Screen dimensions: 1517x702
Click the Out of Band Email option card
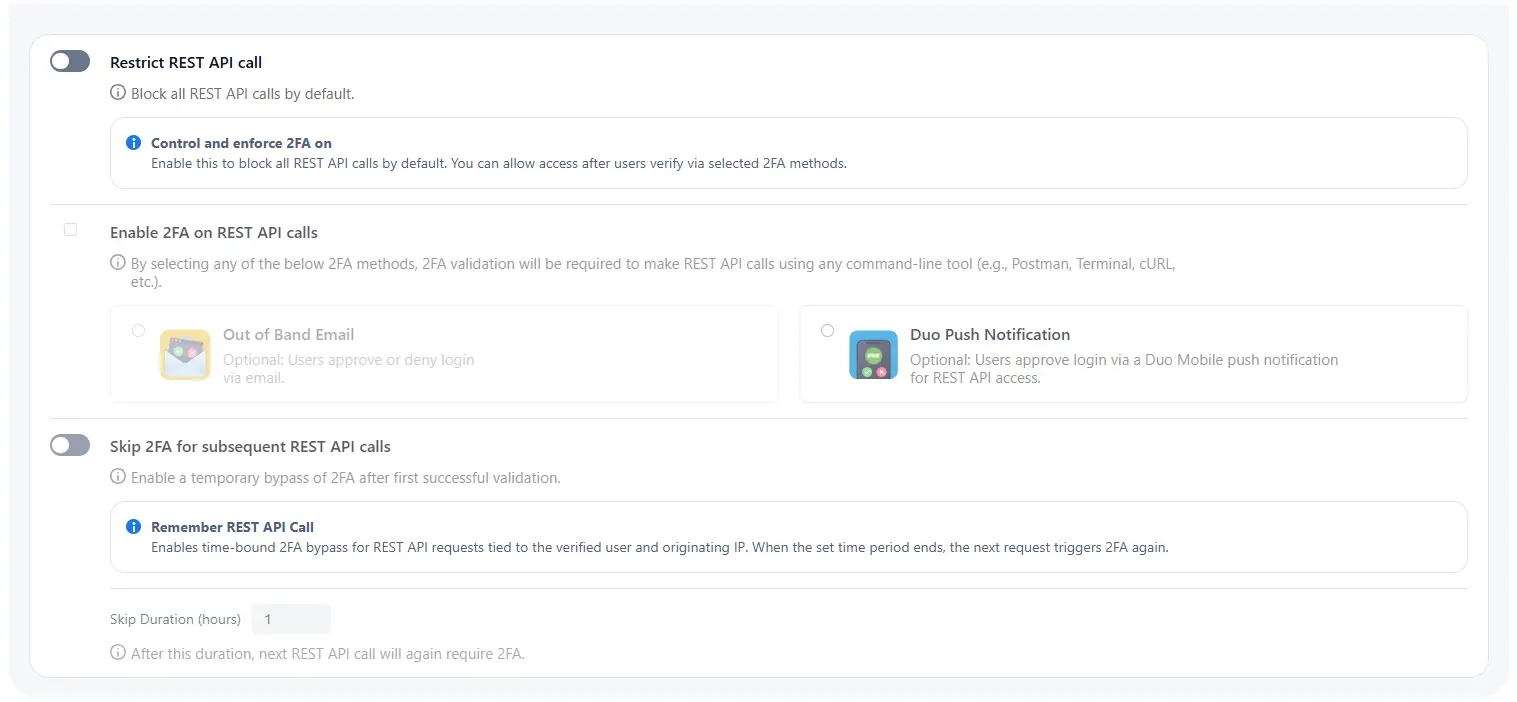444,354
